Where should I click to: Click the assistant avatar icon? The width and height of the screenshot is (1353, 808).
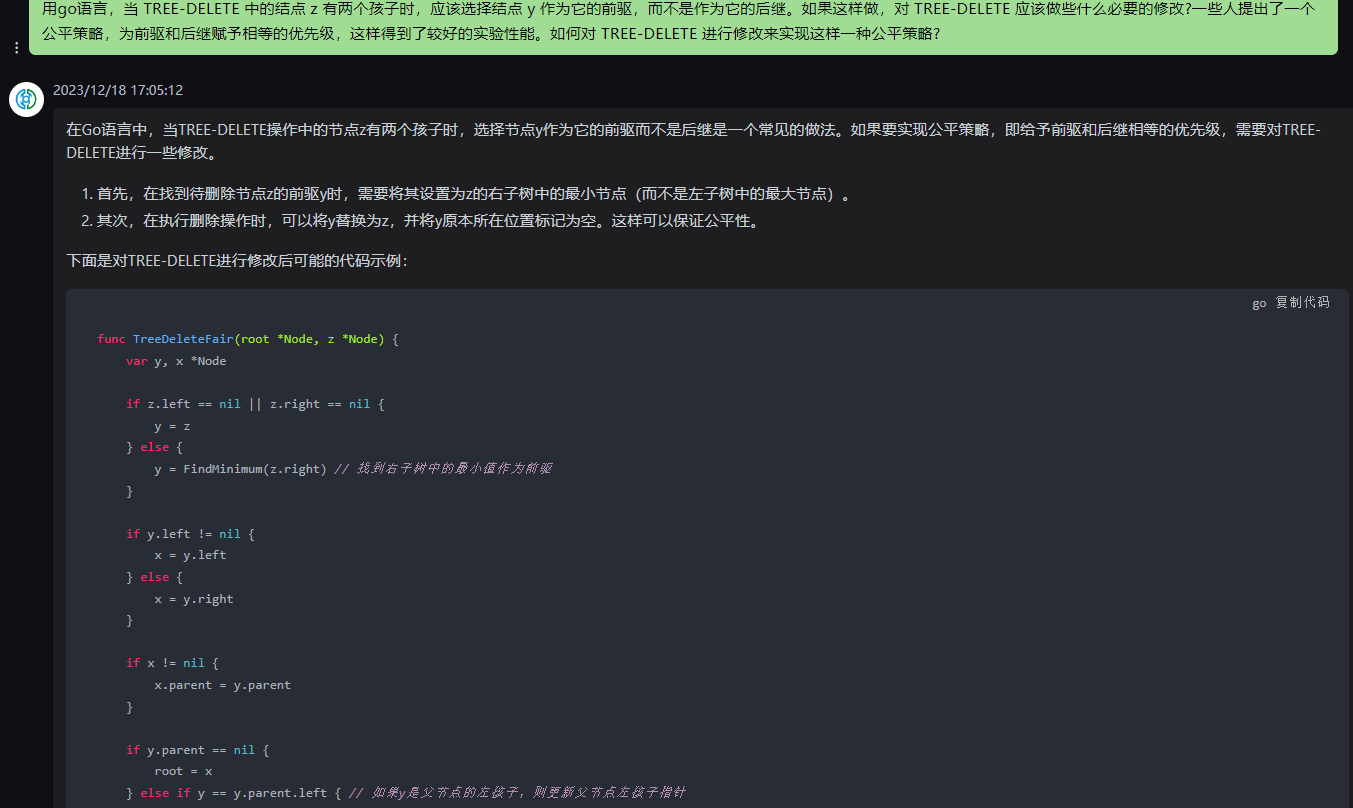26,100
